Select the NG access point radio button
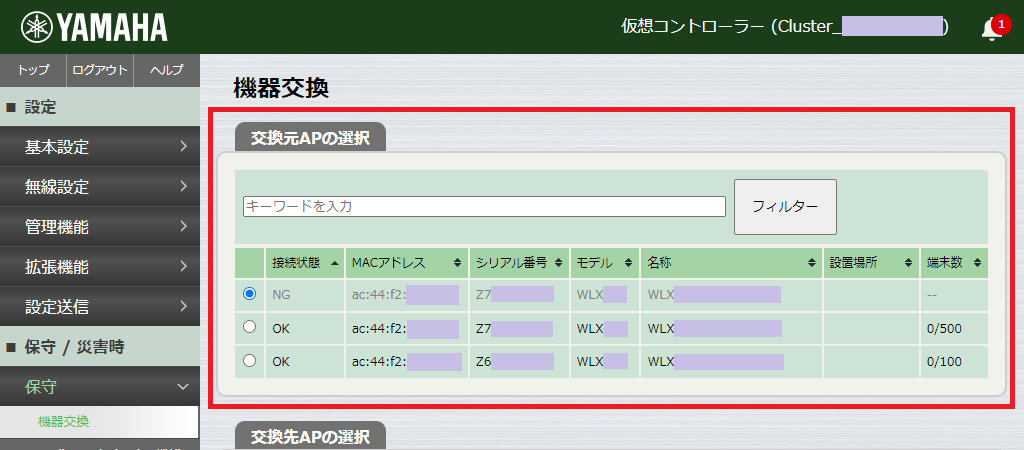 pos(249,294)
